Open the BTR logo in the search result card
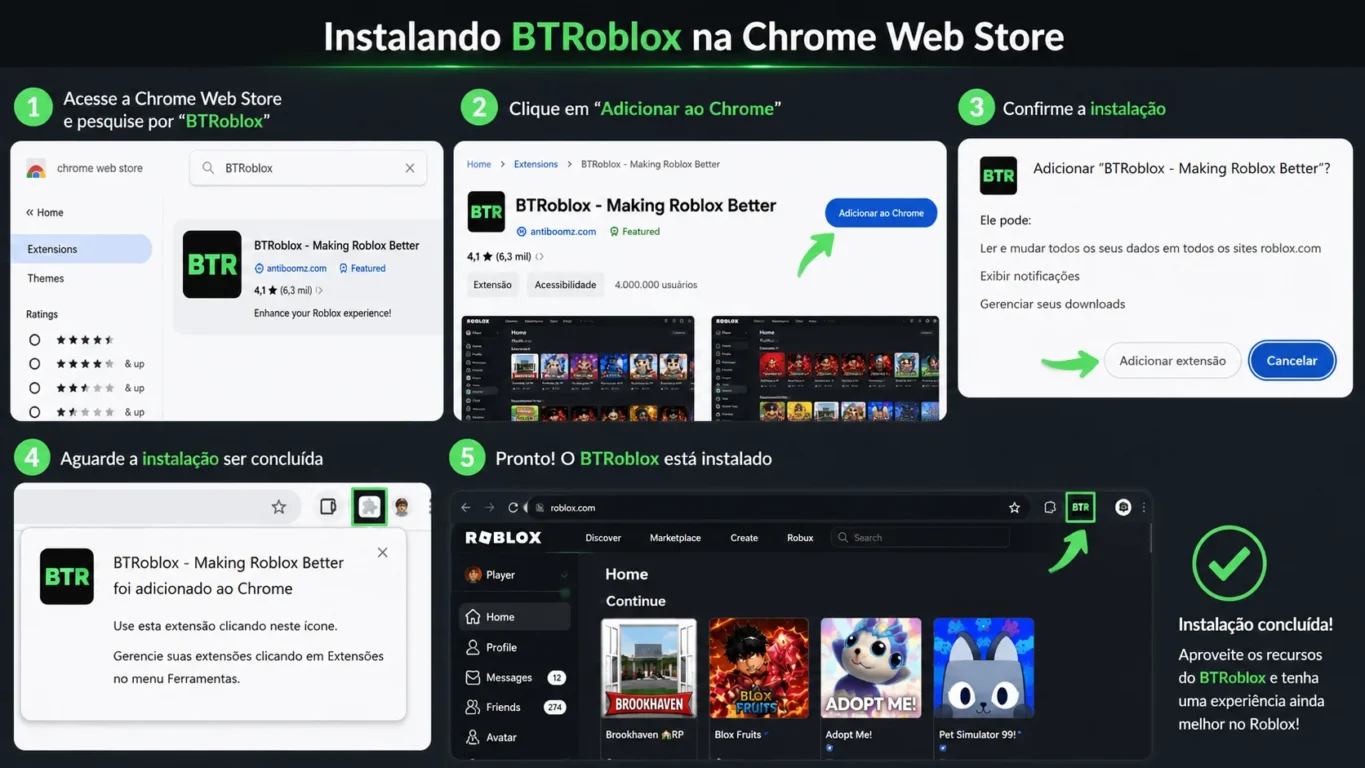1365x768 pixels. click(212, 264)
